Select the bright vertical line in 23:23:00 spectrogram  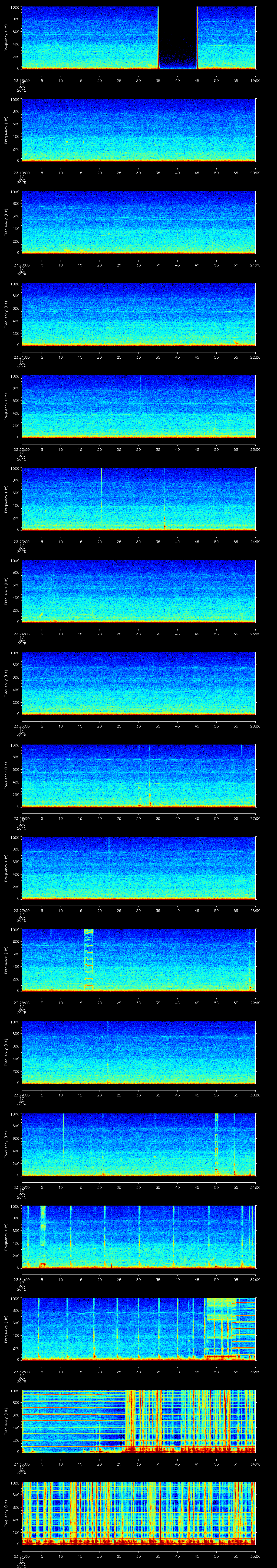[101, 499]
